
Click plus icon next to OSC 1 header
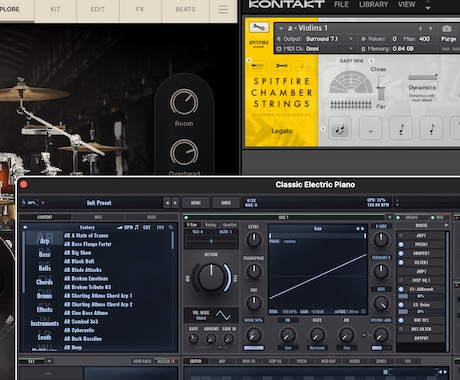point(389,217)
